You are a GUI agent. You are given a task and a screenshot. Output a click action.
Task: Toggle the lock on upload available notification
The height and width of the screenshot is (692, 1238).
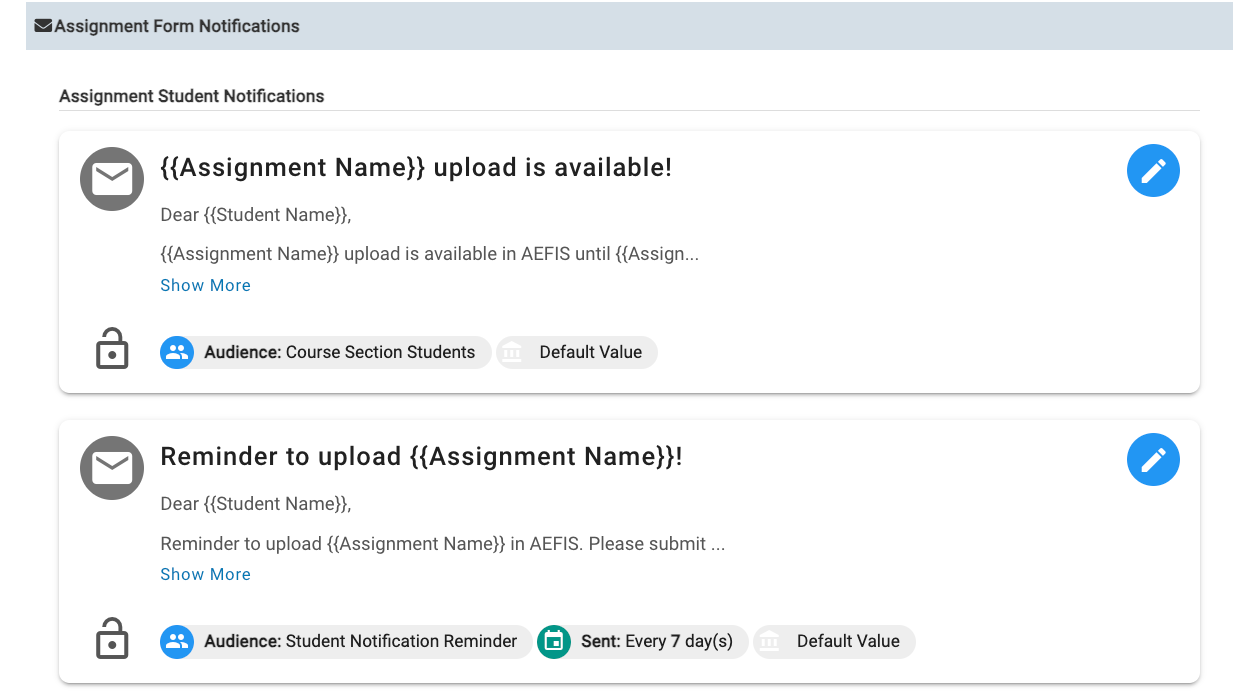tap(112, 350)
